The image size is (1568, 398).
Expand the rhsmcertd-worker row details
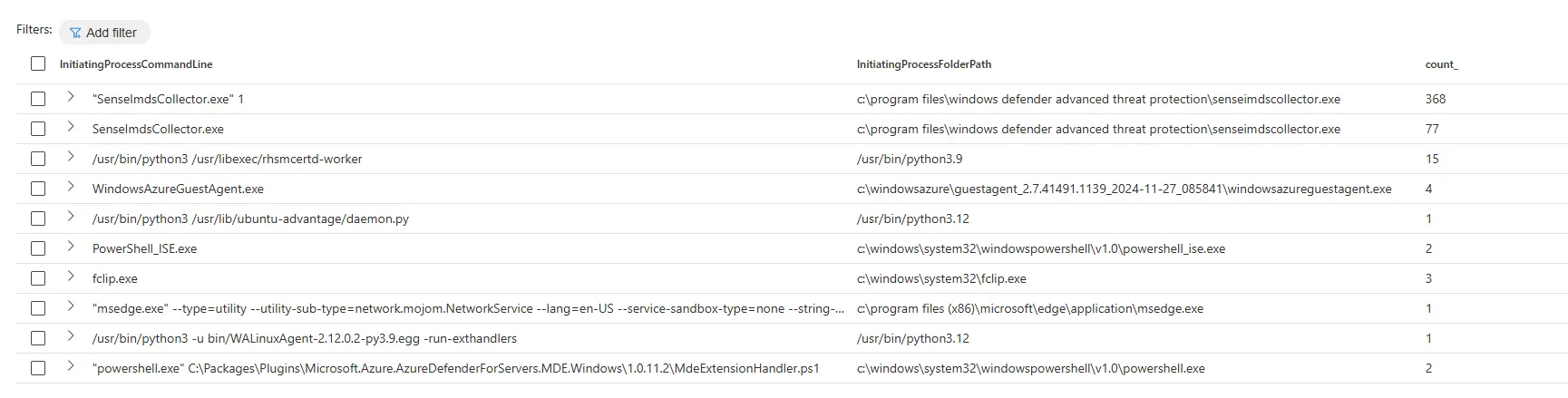[71, 157]
